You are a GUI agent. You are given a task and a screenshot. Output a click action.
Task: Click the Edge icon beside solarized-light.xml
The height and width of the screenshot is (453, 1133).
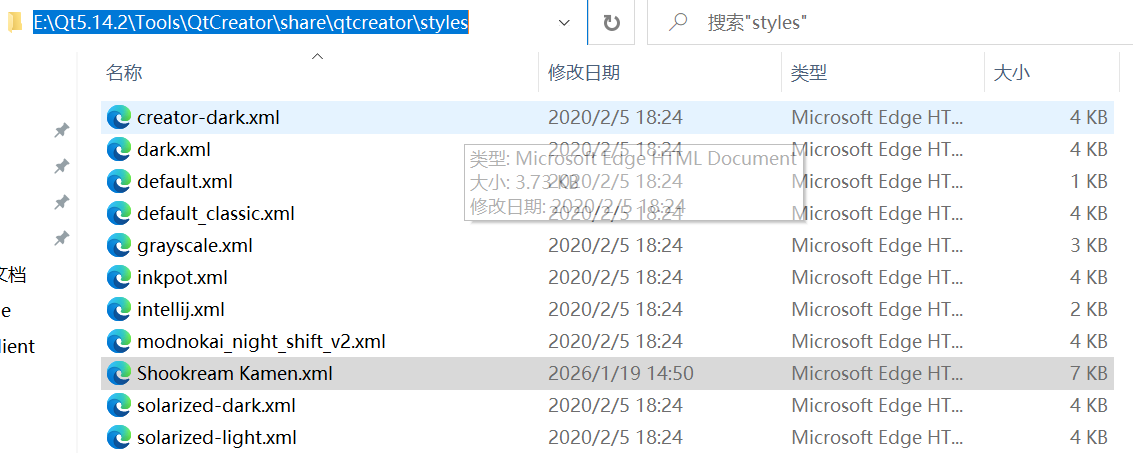(x=119, y=437)
